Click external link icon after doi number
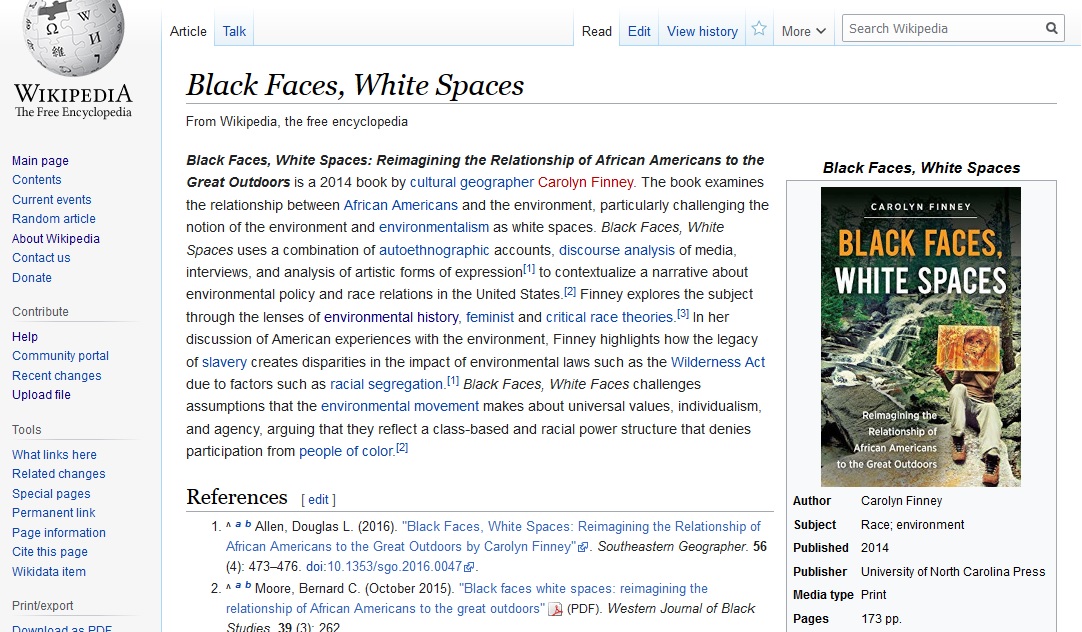Viewport: 1082px width, 632px height. [469, 567]
